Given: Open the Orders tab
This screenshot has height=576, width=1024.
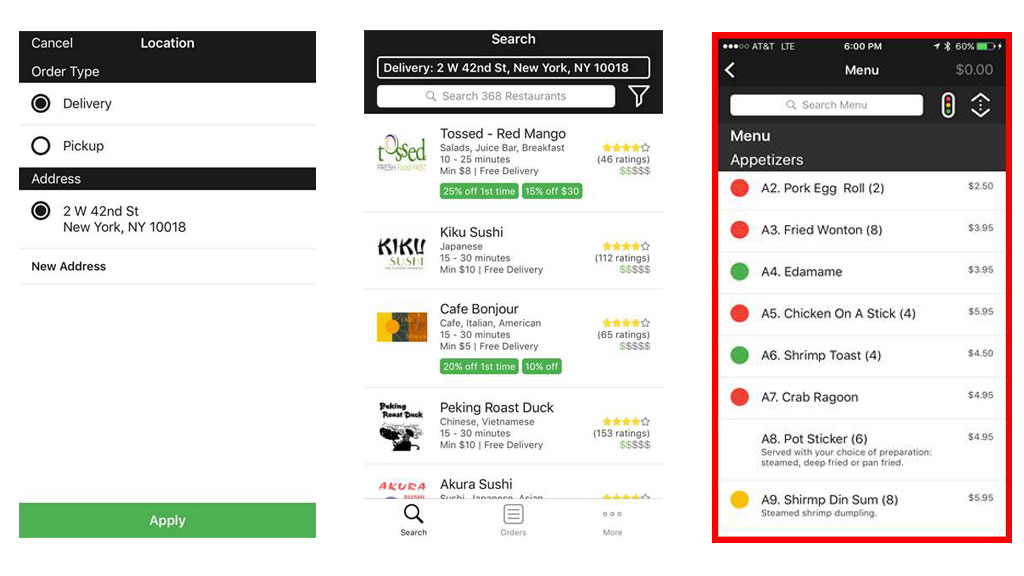Looking at the screenshot, I should pyautogui.click(x=513, y=519).
